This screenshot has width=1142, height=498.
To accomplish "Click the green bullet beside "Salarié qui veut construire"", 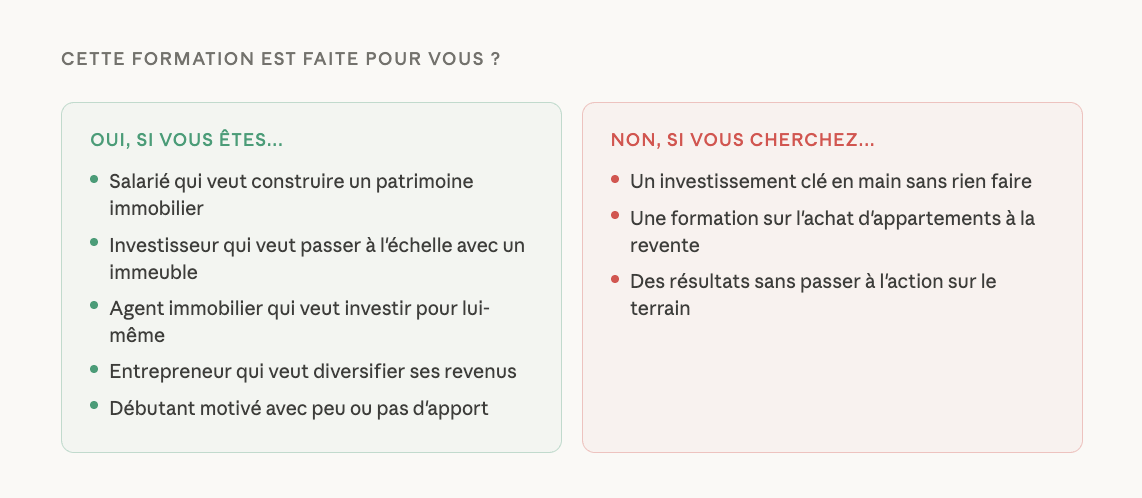I will coord(94,180).
